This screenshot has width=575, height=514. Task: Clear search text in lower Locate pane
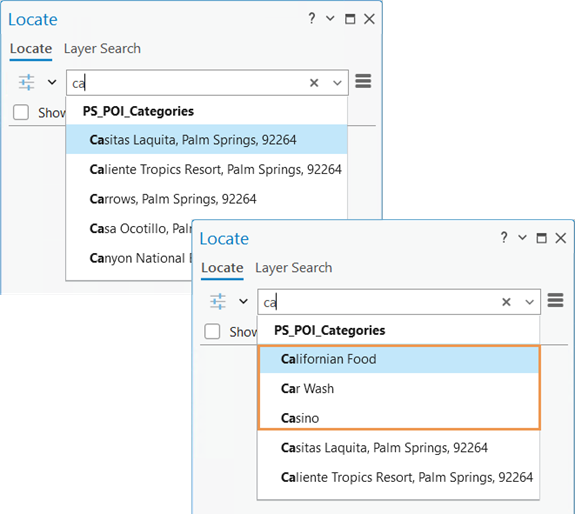click(x=506, y=302)
